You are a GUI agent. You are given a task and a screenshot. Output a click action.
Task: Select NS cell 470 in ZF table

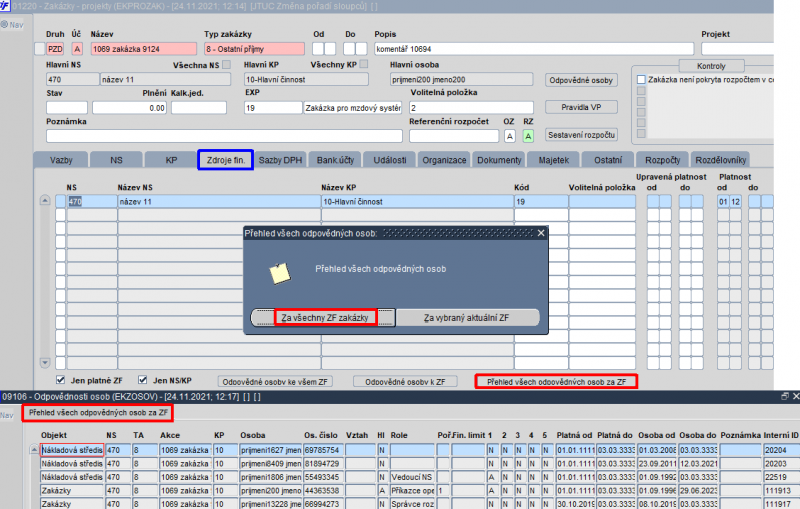92,201
